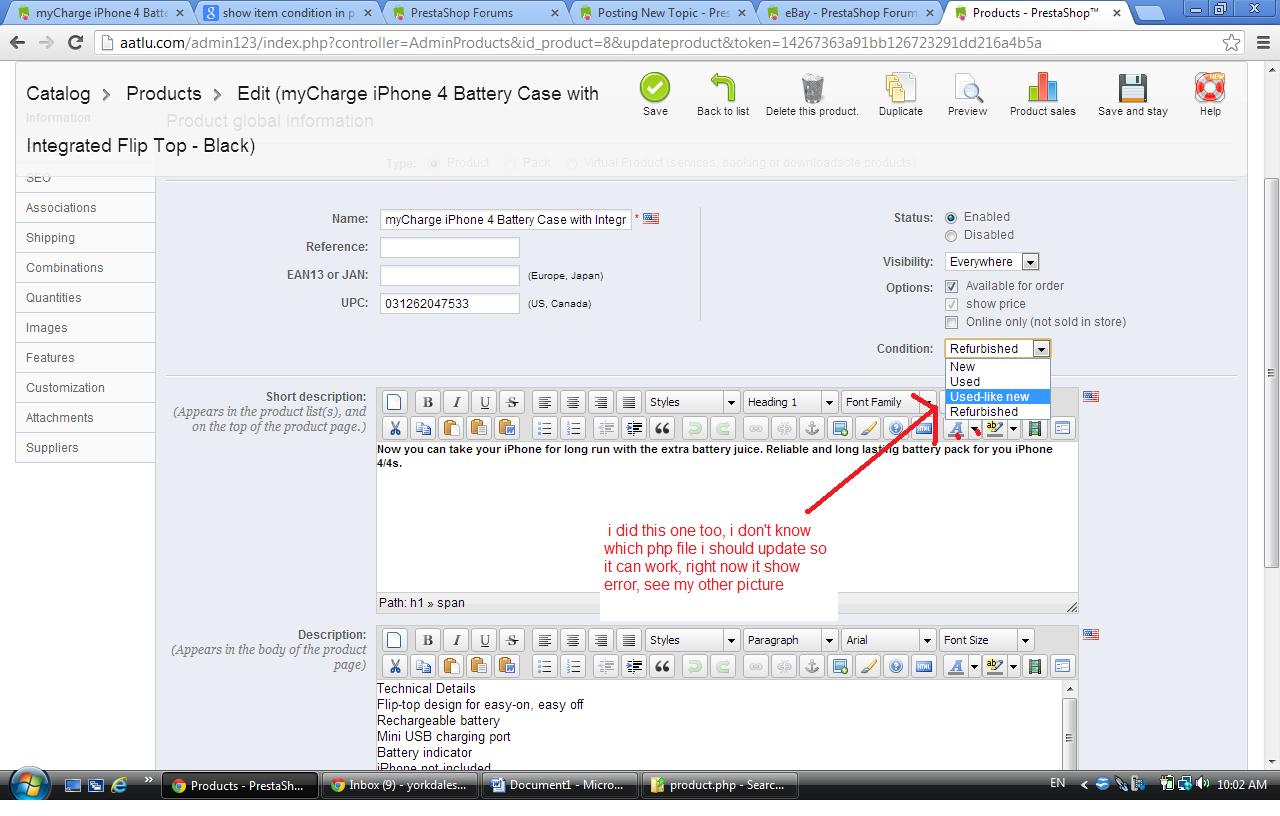
Task: Select the Enabled status radio button
Action: [x=951, y=217]
